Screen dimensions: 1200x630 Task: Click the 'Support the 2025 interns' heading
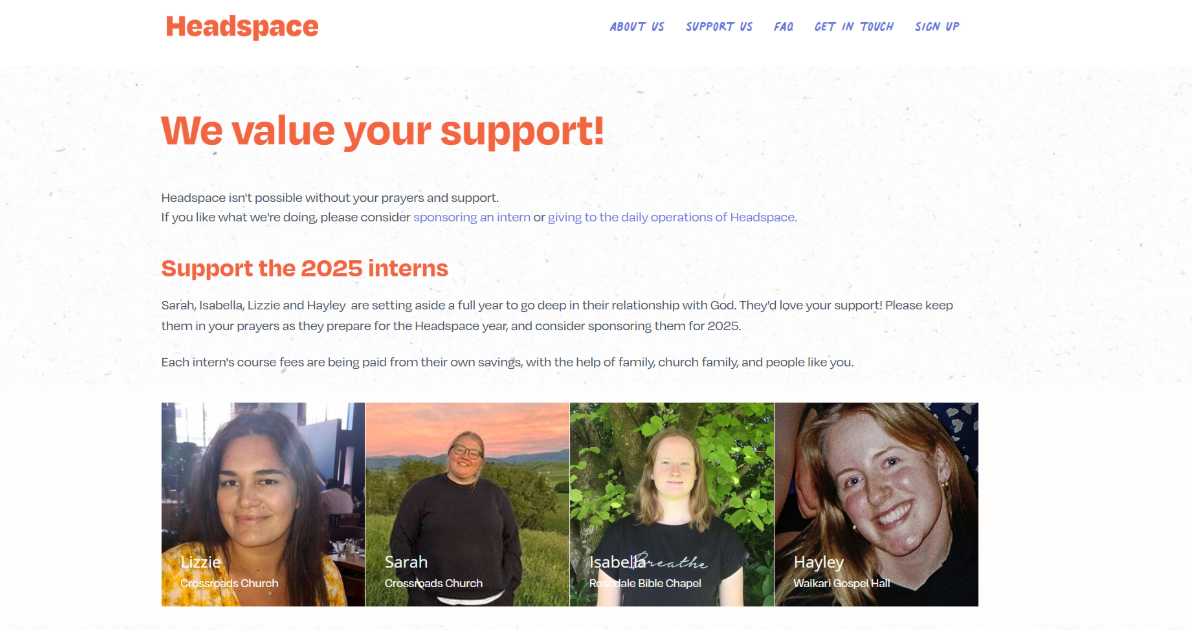click(x=305, y=268)
